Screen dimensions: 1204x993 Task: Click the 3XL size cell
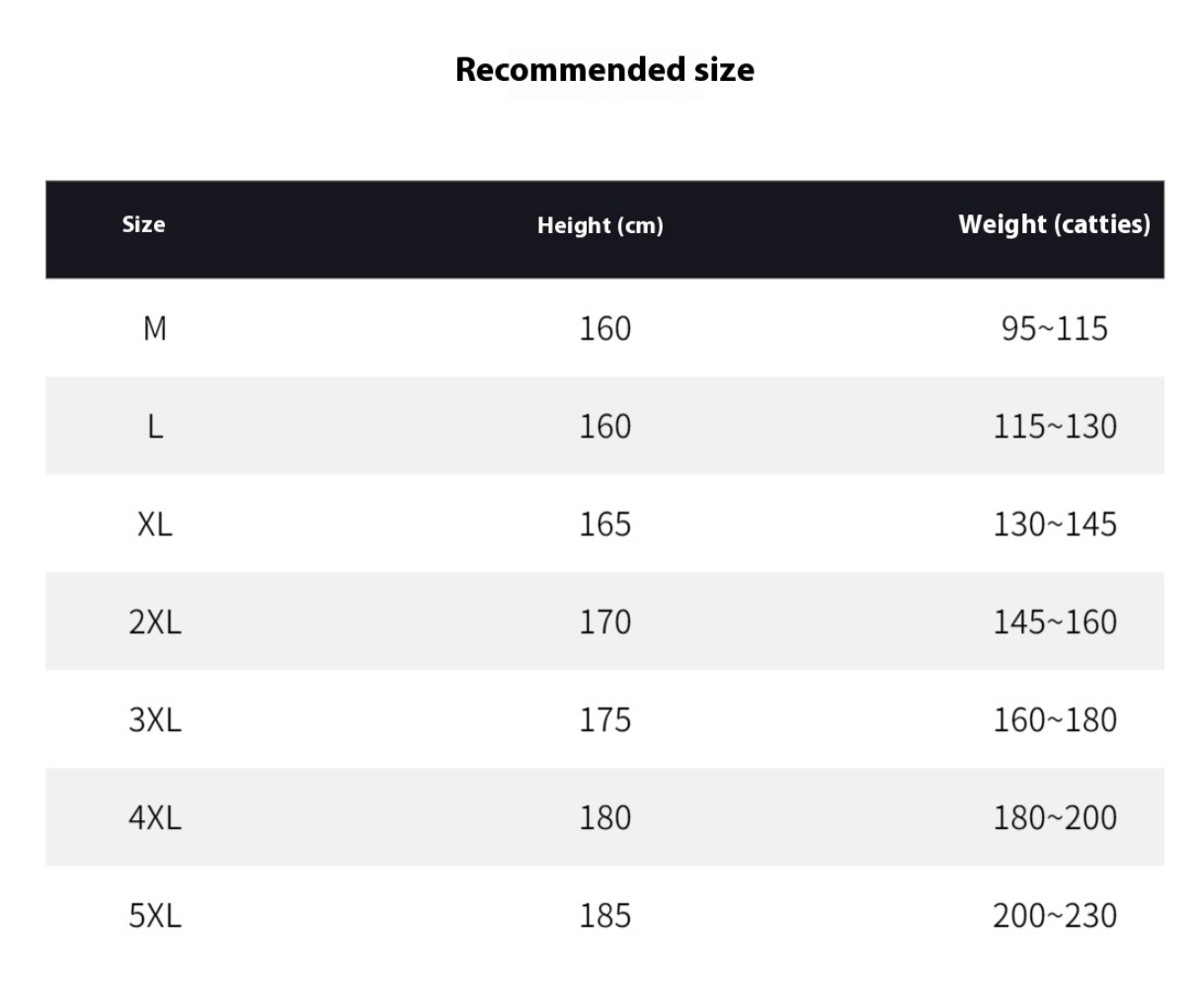tap(155, 719)
